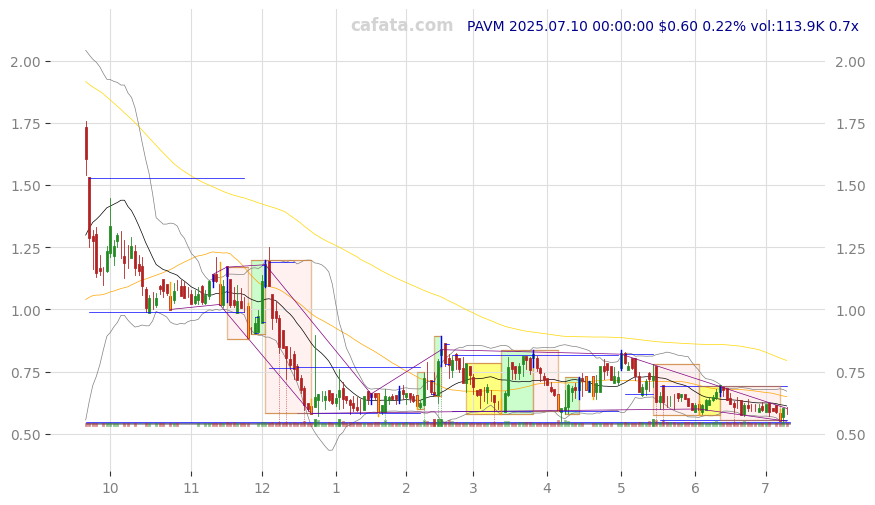The width and height of the screenshot is (875, 505).
Task: Click the right axis label 0.75
Action: tap(850, 373)
